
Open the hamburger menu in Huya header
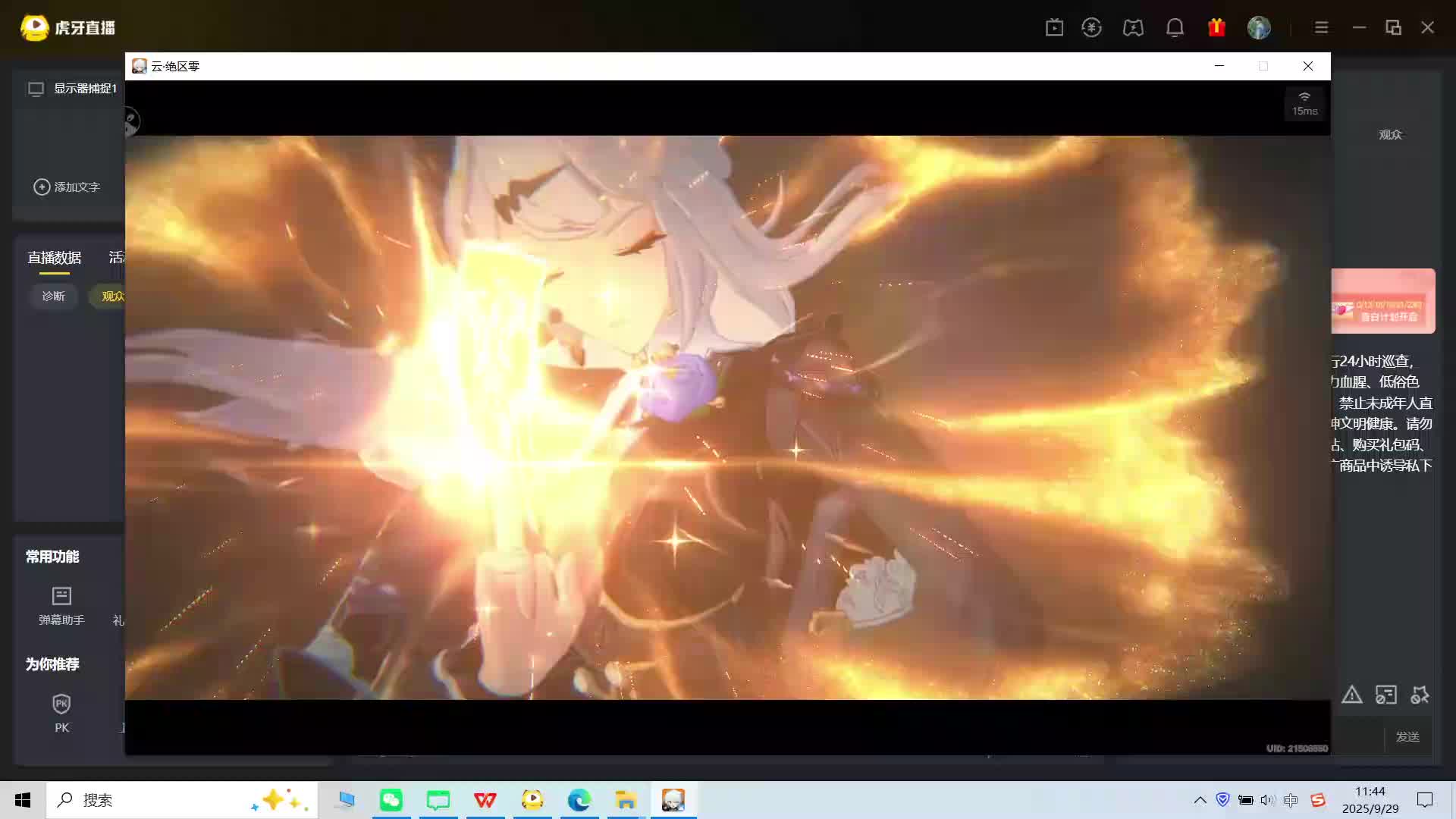tap(1321, 27)
